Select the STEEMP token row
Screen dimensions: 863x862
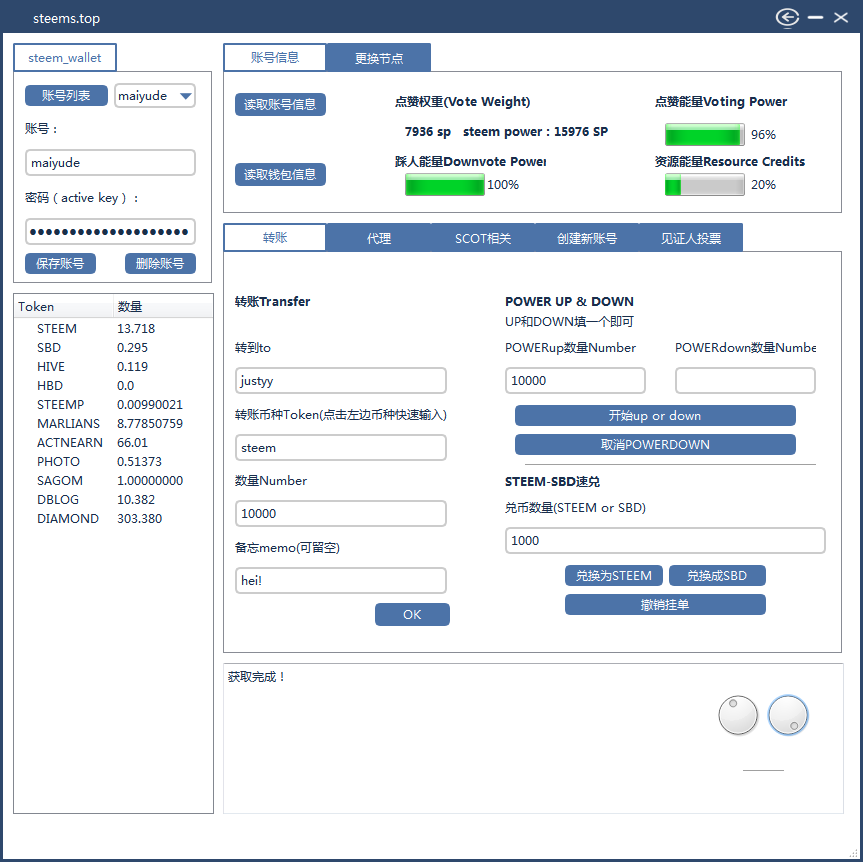pos(113,405)
